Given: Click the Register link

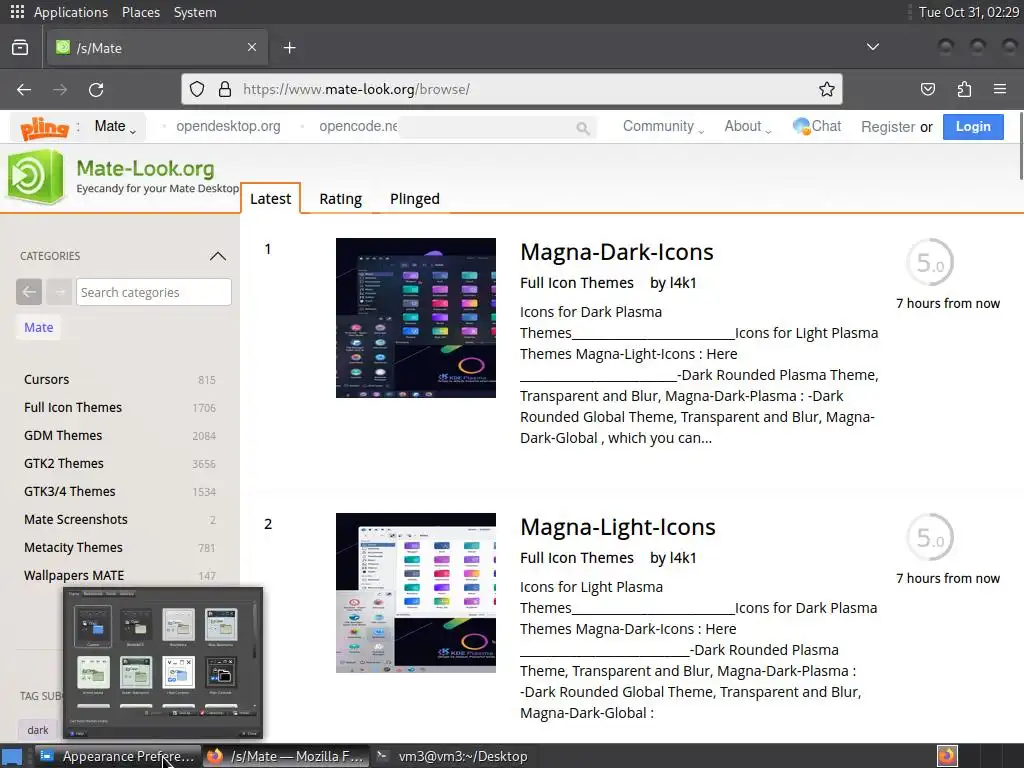Looking at the screenshot, I should pyautogui.click(x=888, y=127).
